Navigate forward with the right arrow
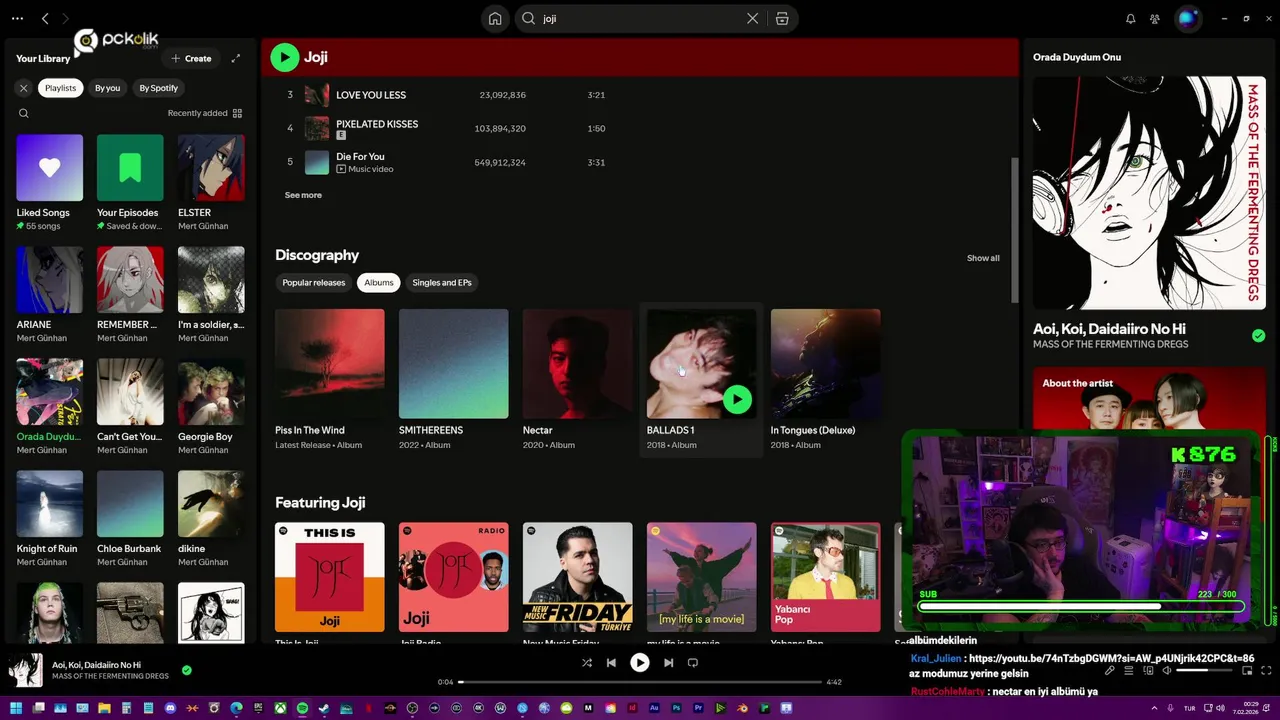Image resolution: width=1280 pixels, height=720 pixels. [66, 18]
